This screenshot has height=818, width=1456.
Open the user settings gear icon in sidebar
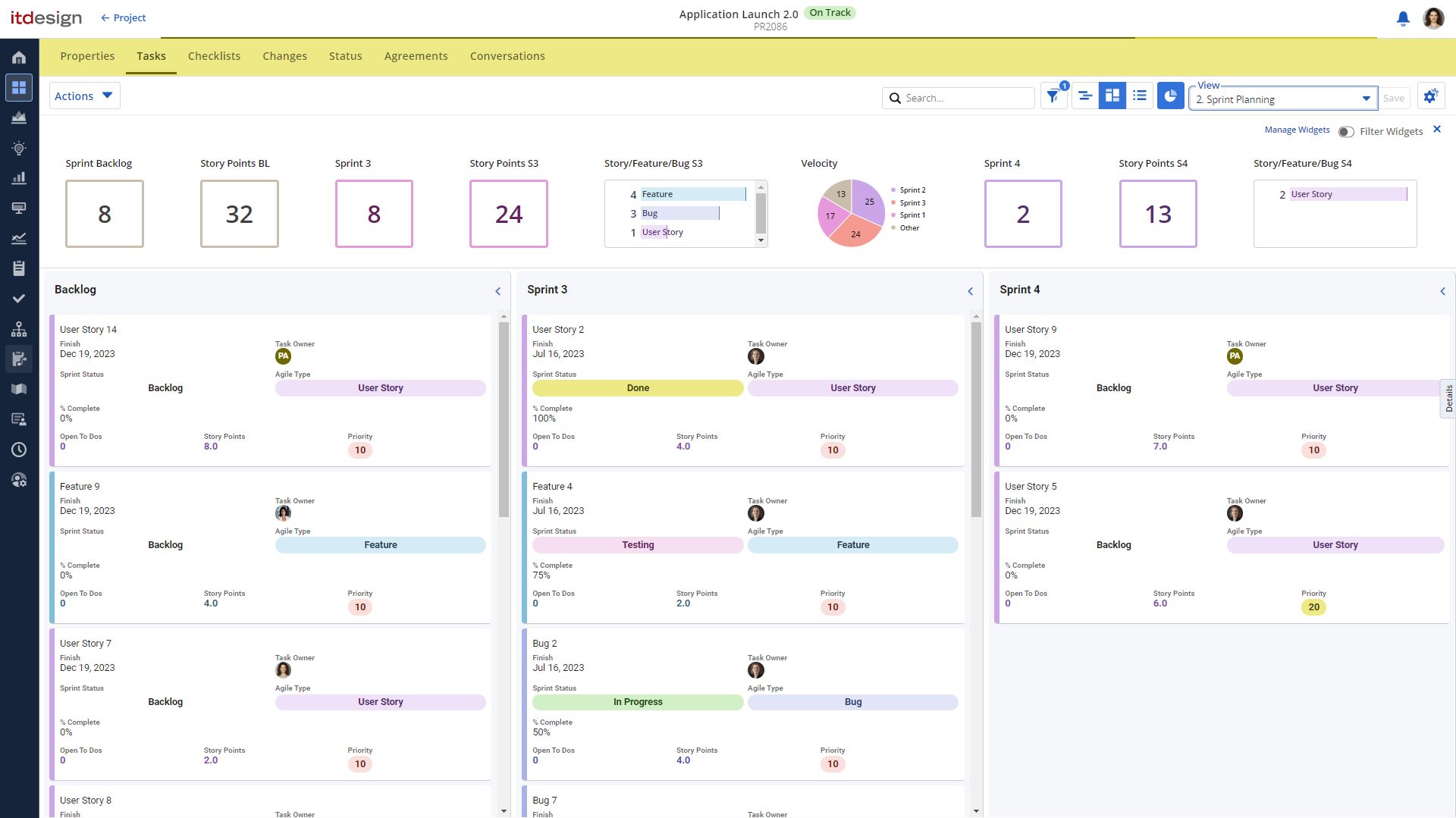[x=19, y=480]
